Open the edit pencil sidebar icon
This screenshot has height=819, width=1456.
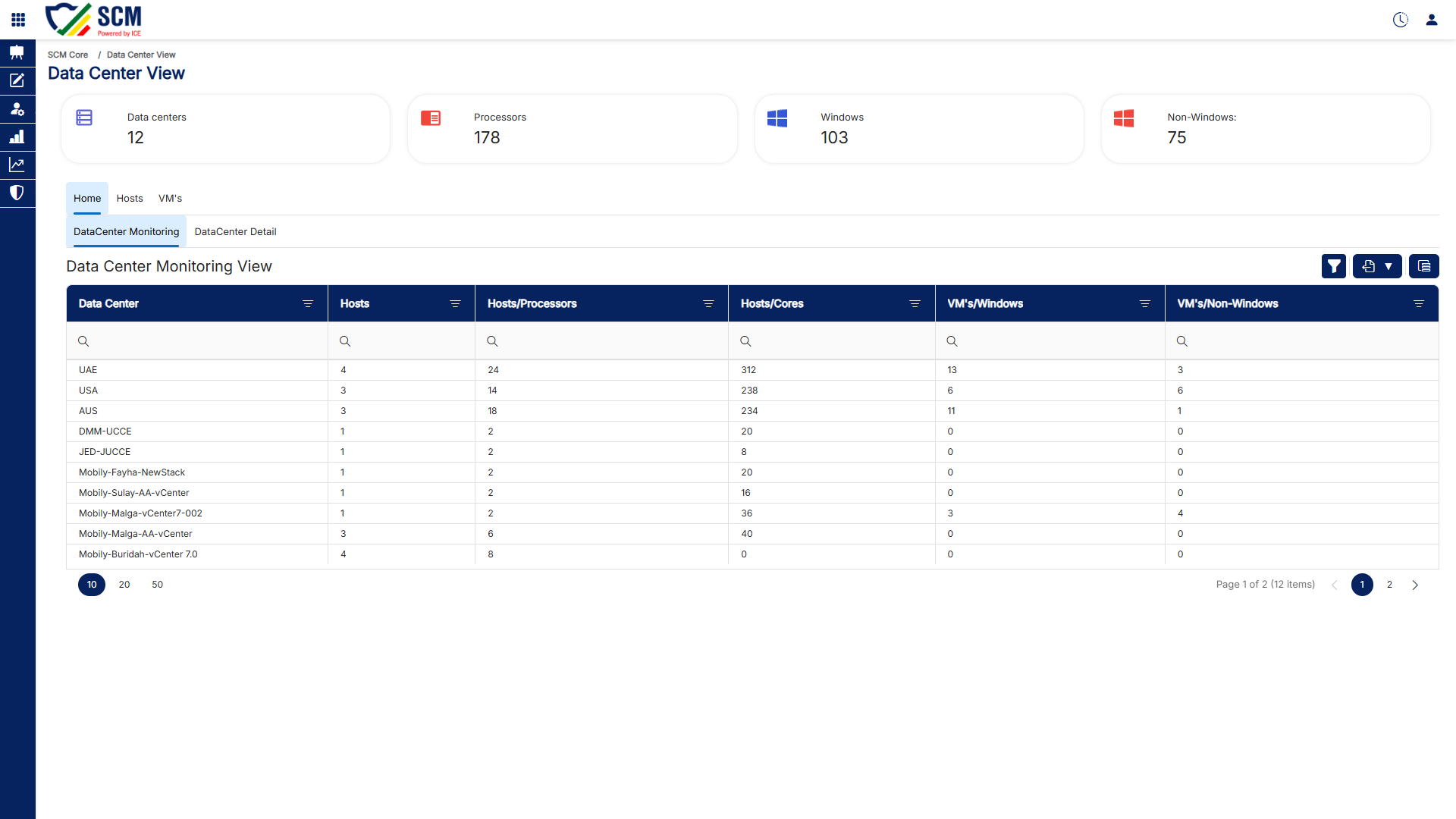17,80
